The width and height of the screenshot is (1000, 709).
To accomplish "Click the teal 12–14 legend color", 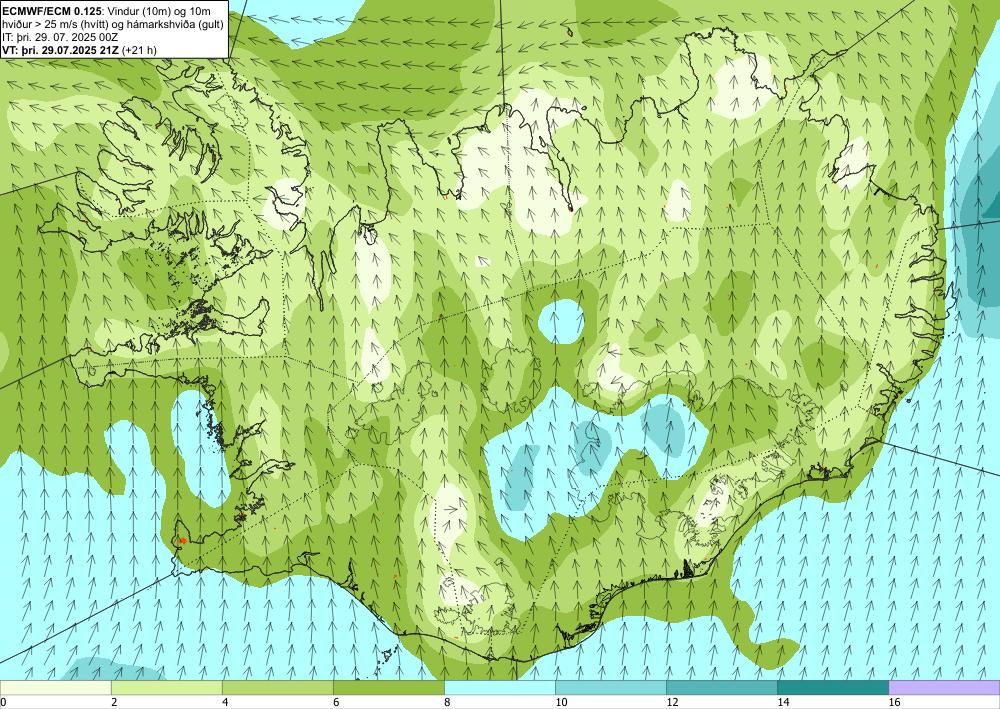I will 721,688.
